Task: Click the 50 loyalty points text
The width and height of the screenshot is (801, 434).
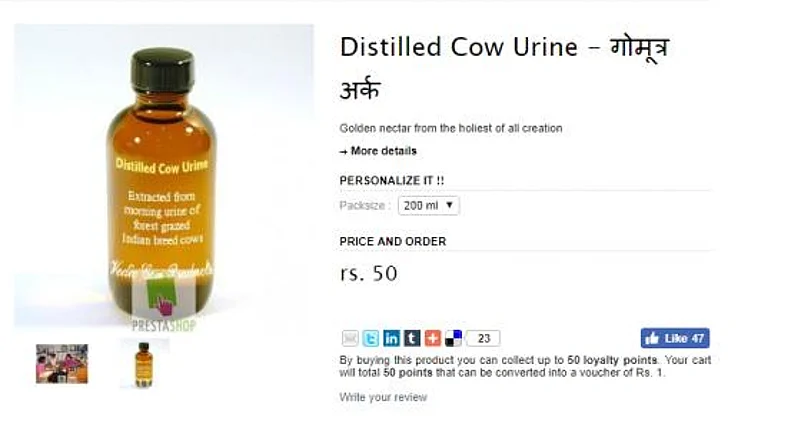Action: click(612, 360)
